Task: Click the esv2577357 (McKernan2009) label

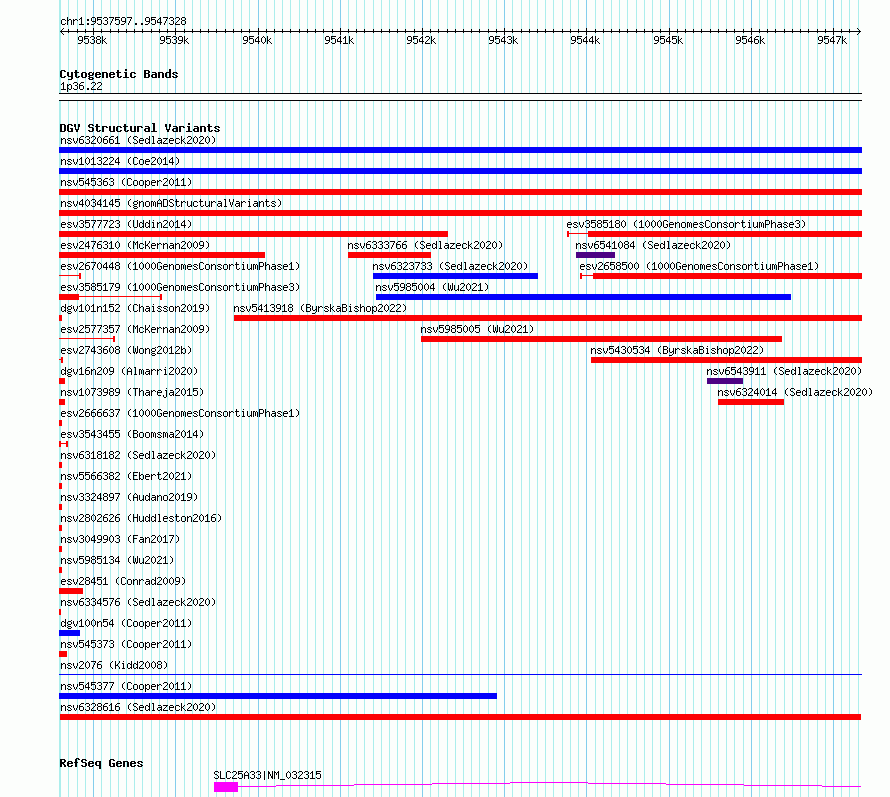Action: point(135,329)
